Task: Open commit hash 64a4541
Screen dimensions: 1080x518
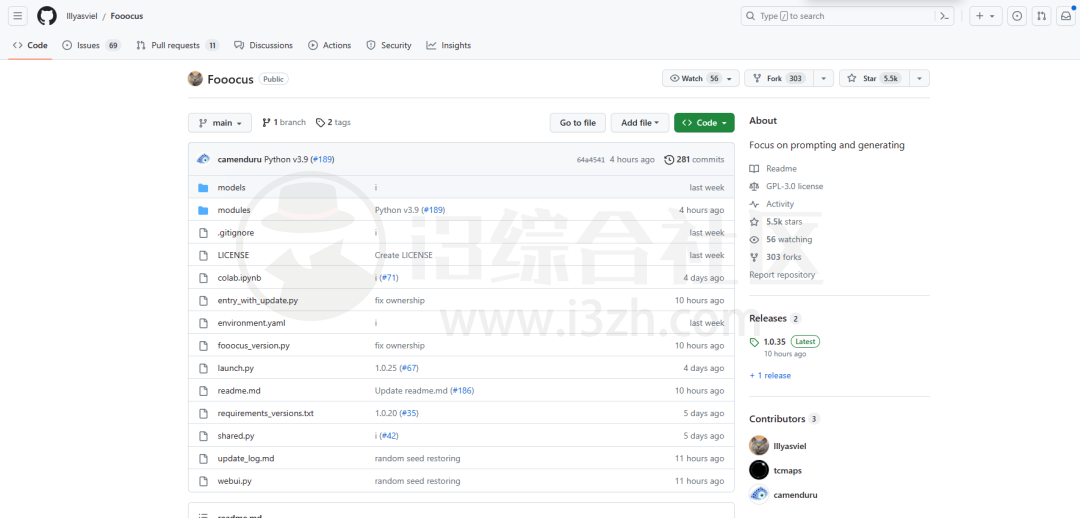Action: coord(590,160)
